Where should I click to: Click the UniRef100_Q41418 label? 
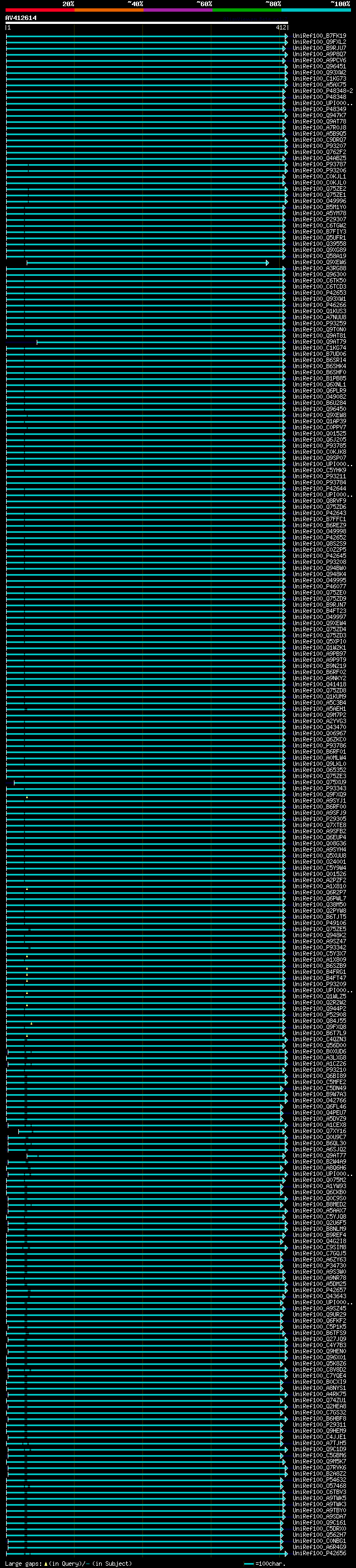point(319,684)
